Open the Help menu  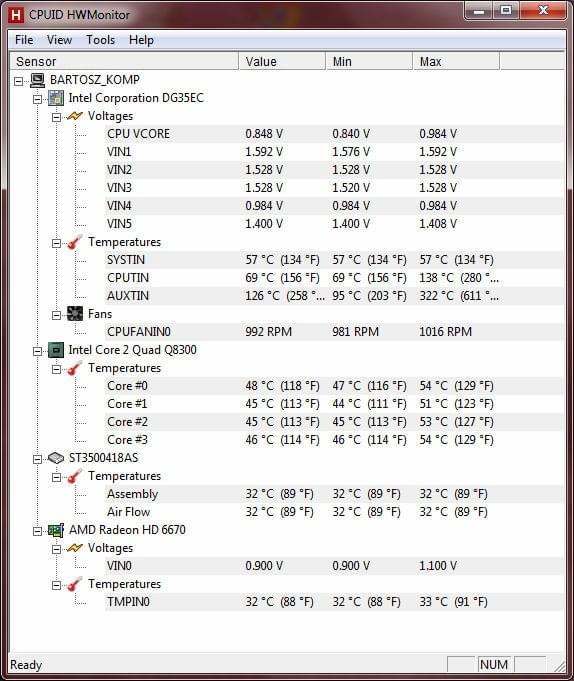pos(141,40)
